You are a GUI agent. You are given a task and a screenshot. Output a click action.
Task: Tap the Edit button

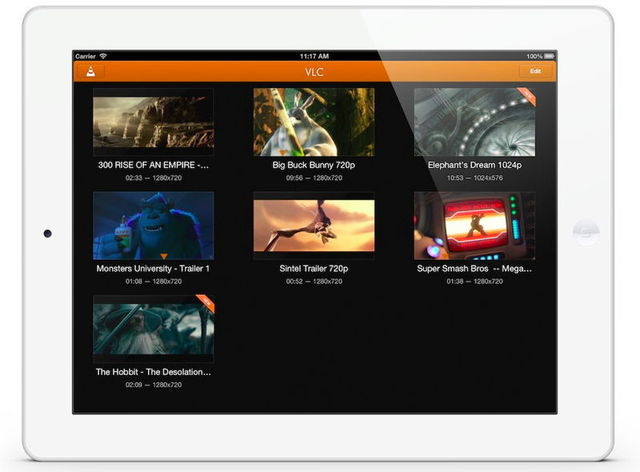pos(536,72)
